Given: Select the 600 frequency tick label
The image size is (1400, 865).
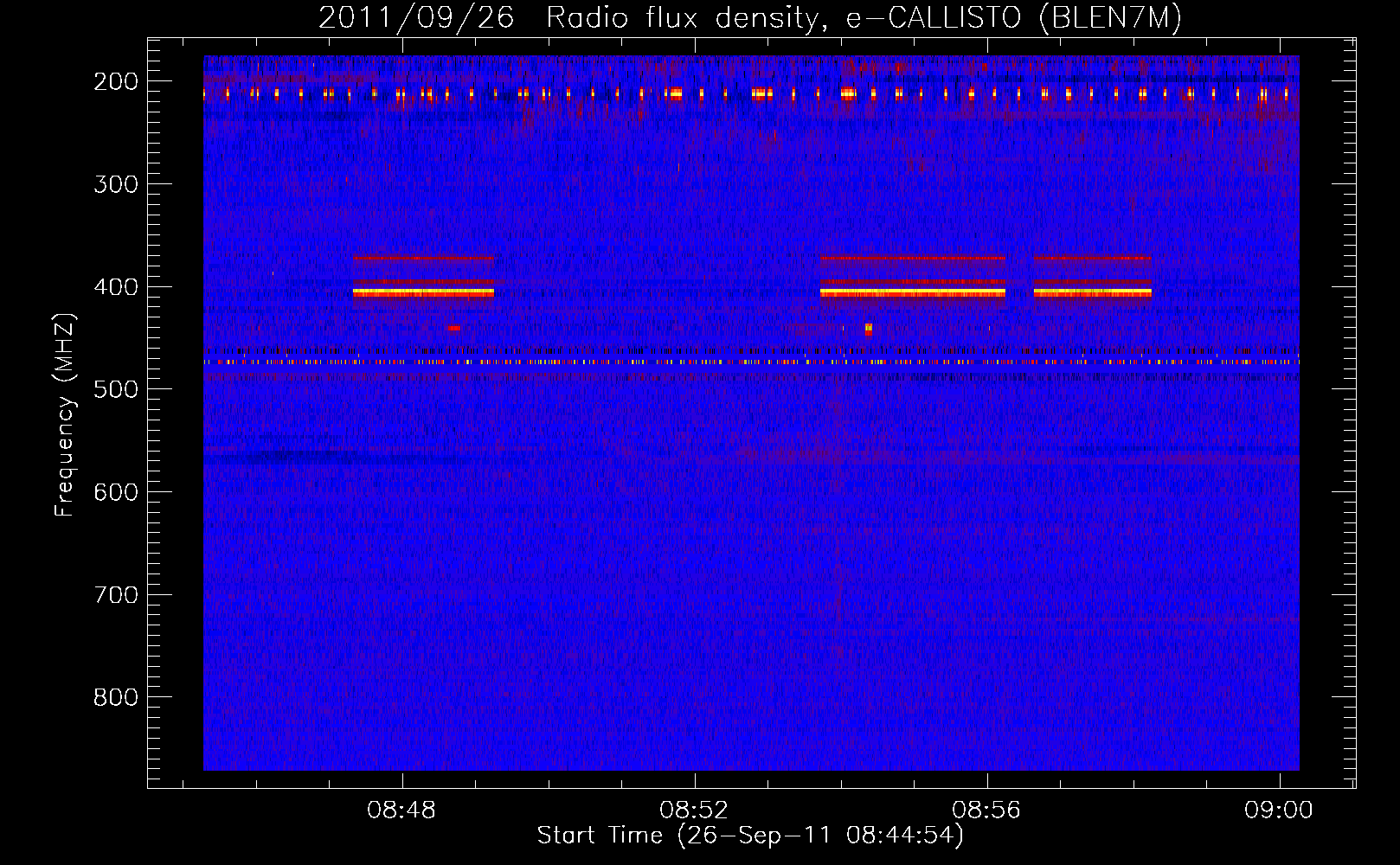Looking at the screenshot, I should coord(115,492).
